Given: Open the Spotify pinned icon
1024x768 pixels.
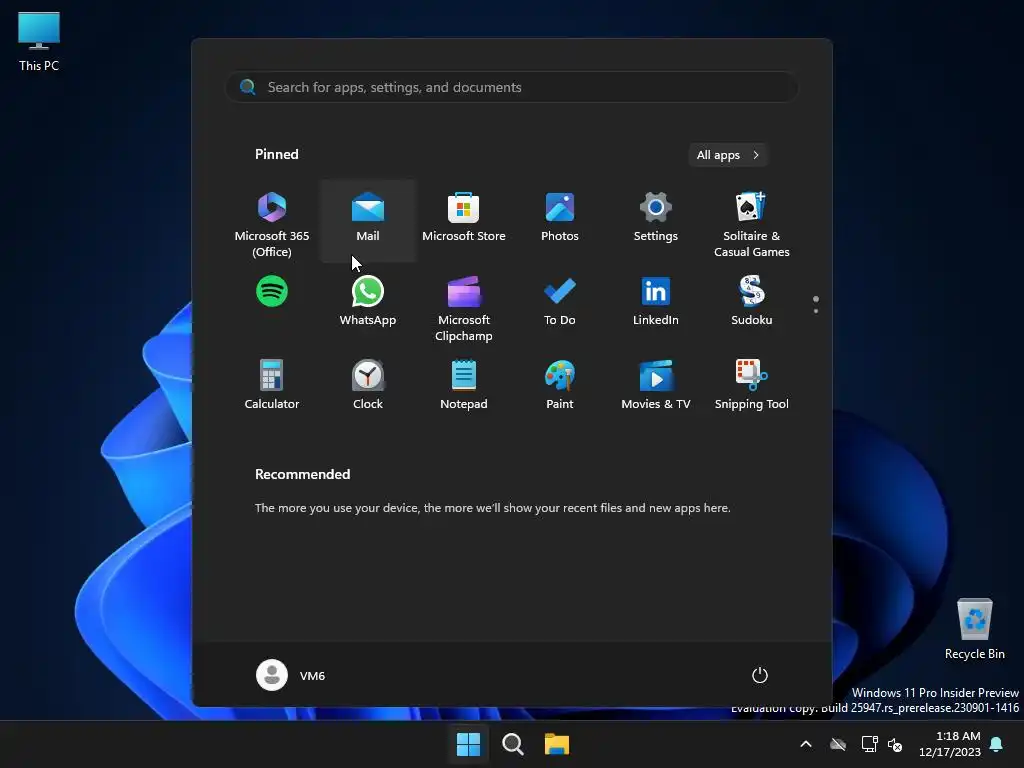Looking at the screenshot, I should (x=272, y=291).
